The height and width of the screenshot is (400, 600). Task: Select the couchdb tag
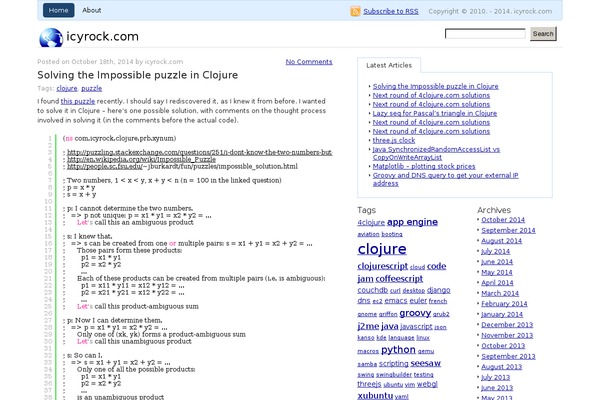[x=372, y=290]
